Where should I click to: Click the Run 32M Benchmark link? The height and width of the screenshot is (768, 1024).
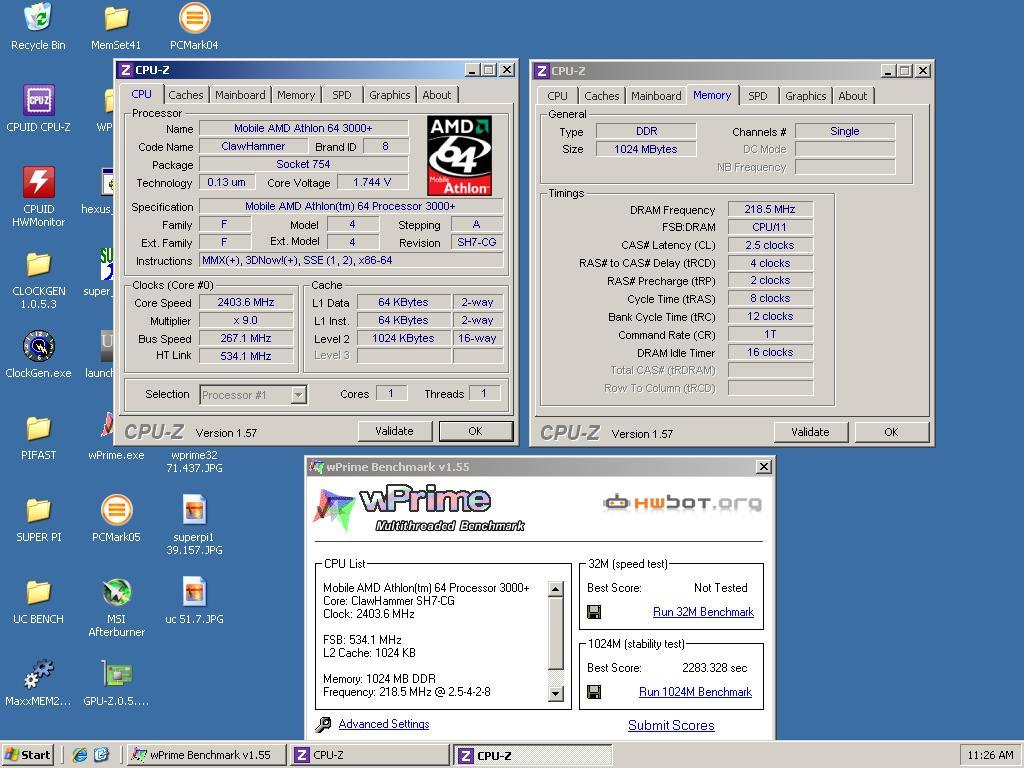coord(703,612)
